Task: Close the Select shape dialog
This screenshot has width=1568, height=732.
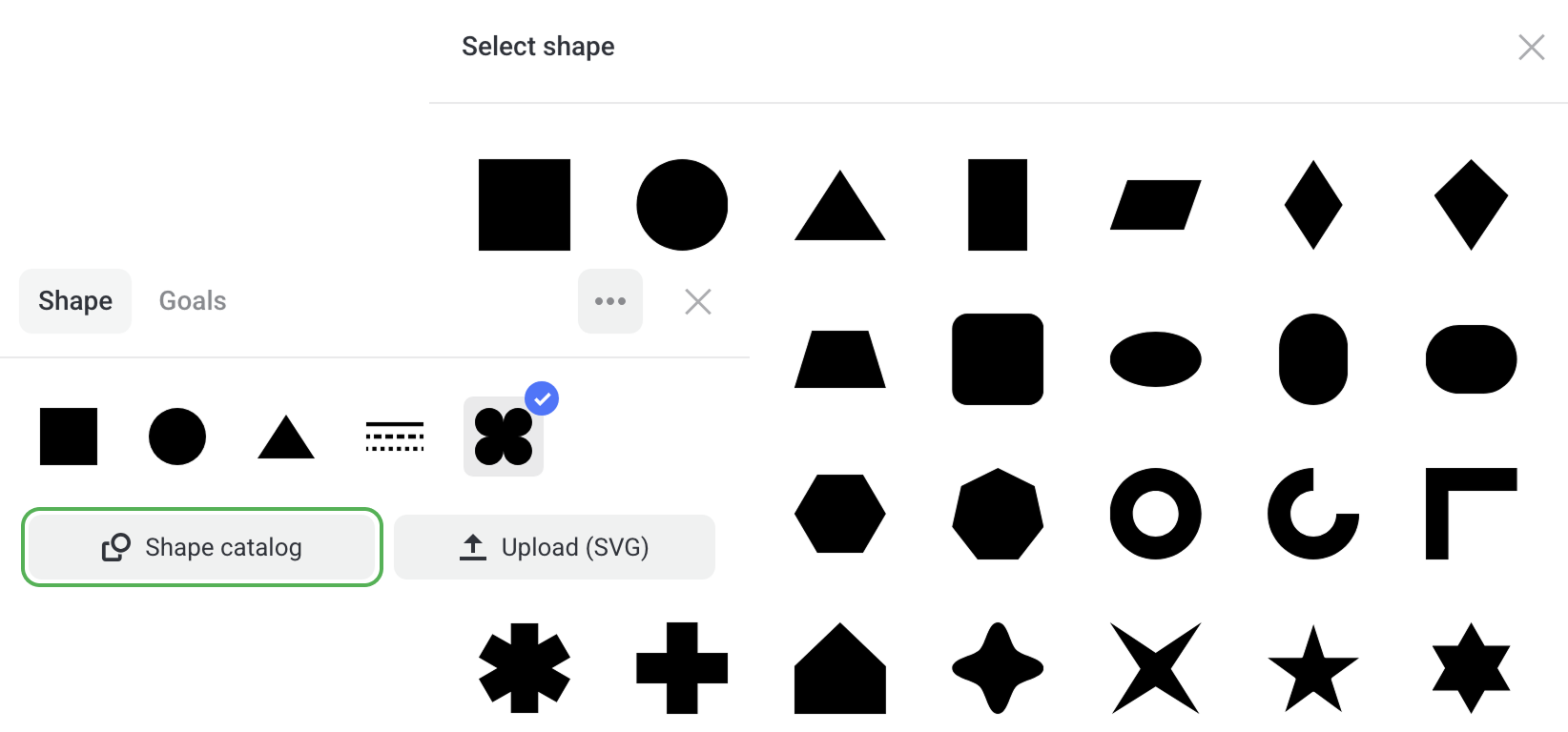Action: point(1531,47)
